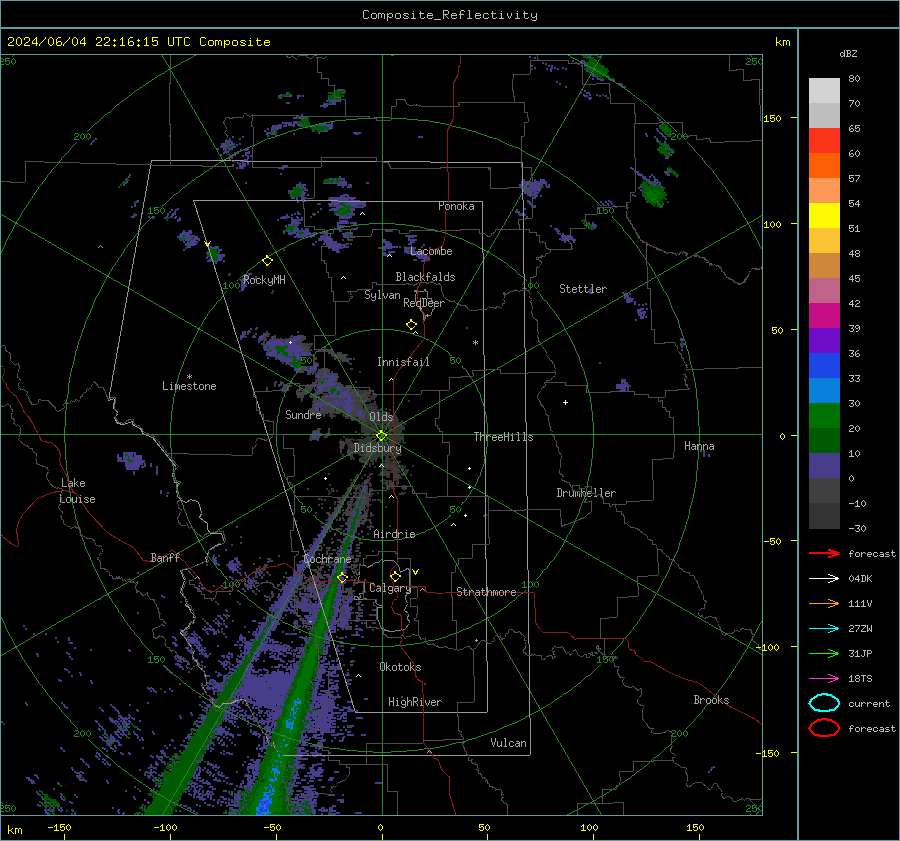Click the 80 dBZ value in the legend
Image resolution: width=900 pixels, height=841 pixels.
click(x=854, y=79)
